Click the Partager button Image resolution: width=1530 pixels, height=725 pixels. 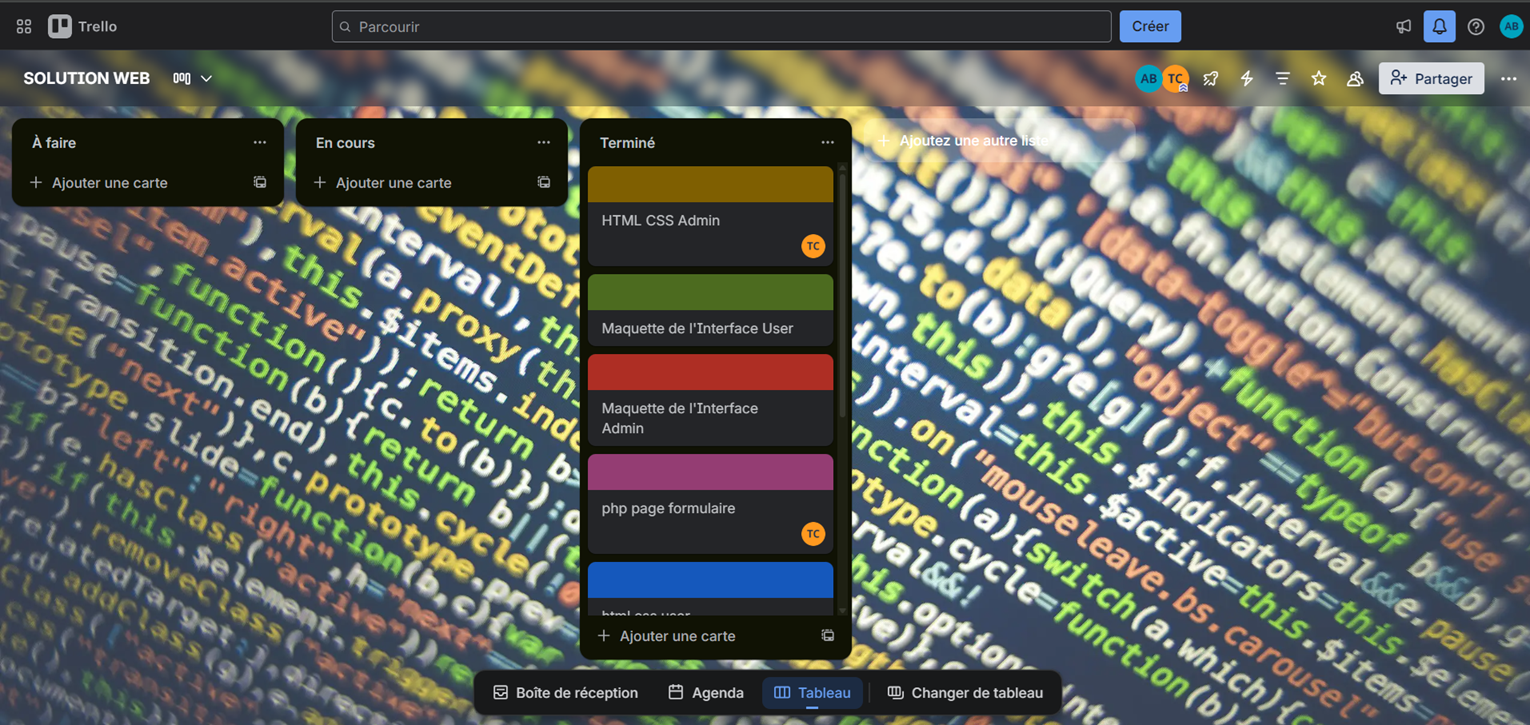1431,78
